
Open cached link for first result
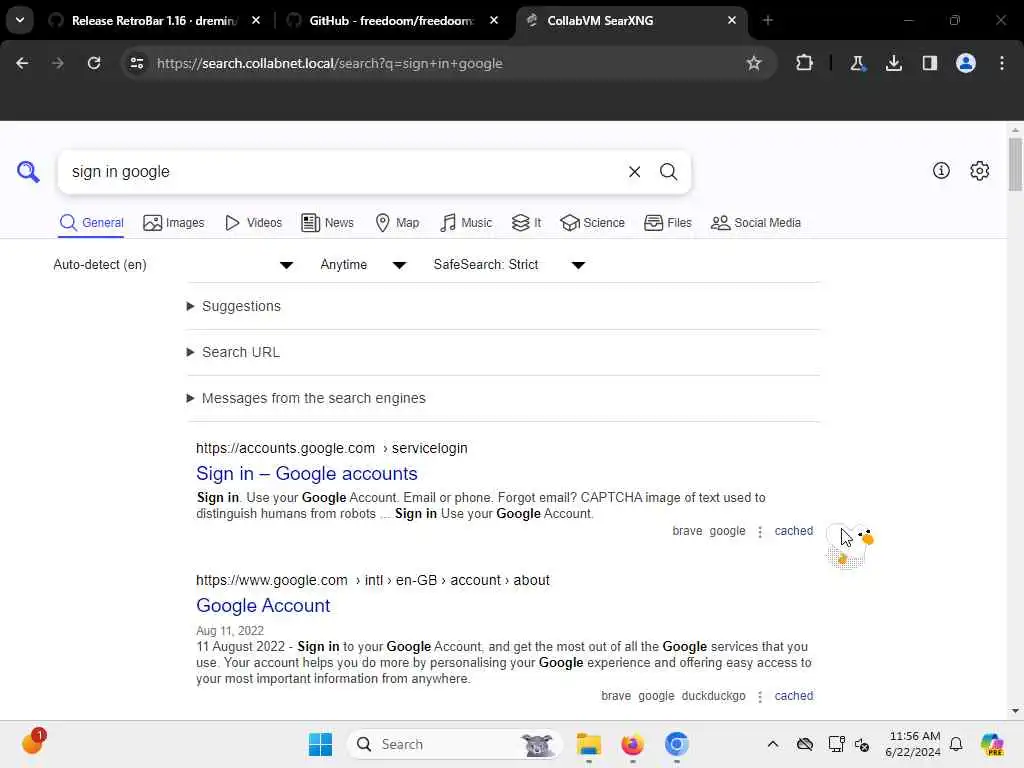pos(793,531)
